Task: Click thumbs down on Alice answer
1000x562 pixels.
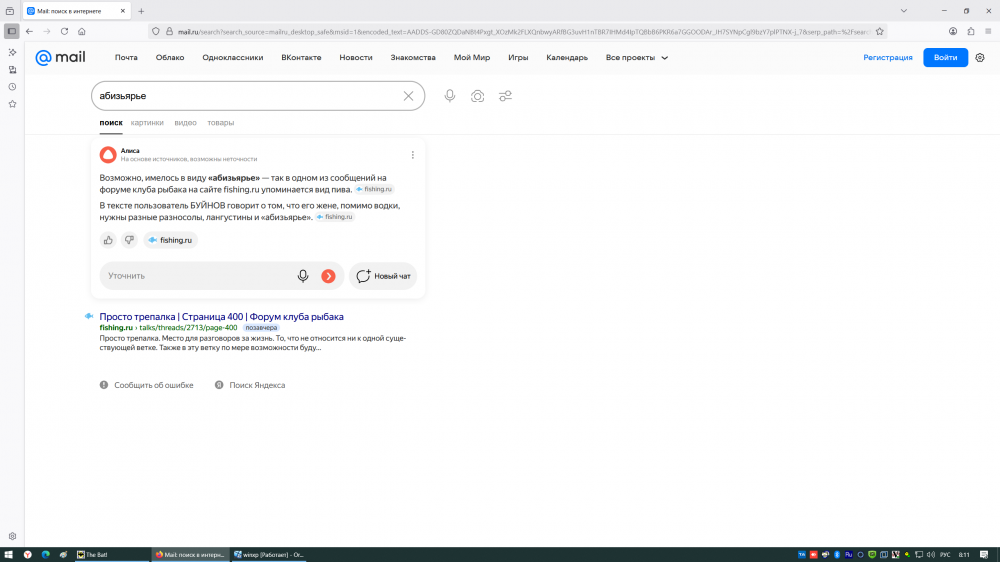Action: 129,240
